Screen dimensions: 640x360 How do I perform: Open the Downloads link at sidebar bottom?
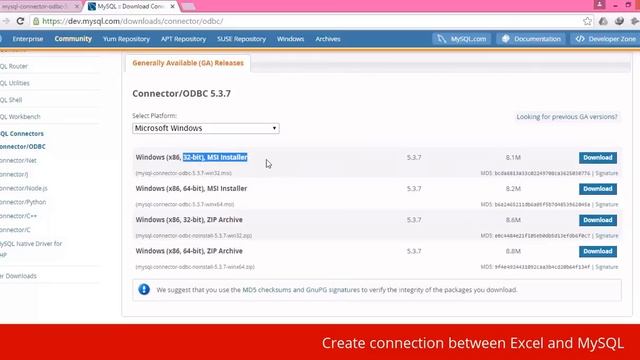(x=18, y=276)
